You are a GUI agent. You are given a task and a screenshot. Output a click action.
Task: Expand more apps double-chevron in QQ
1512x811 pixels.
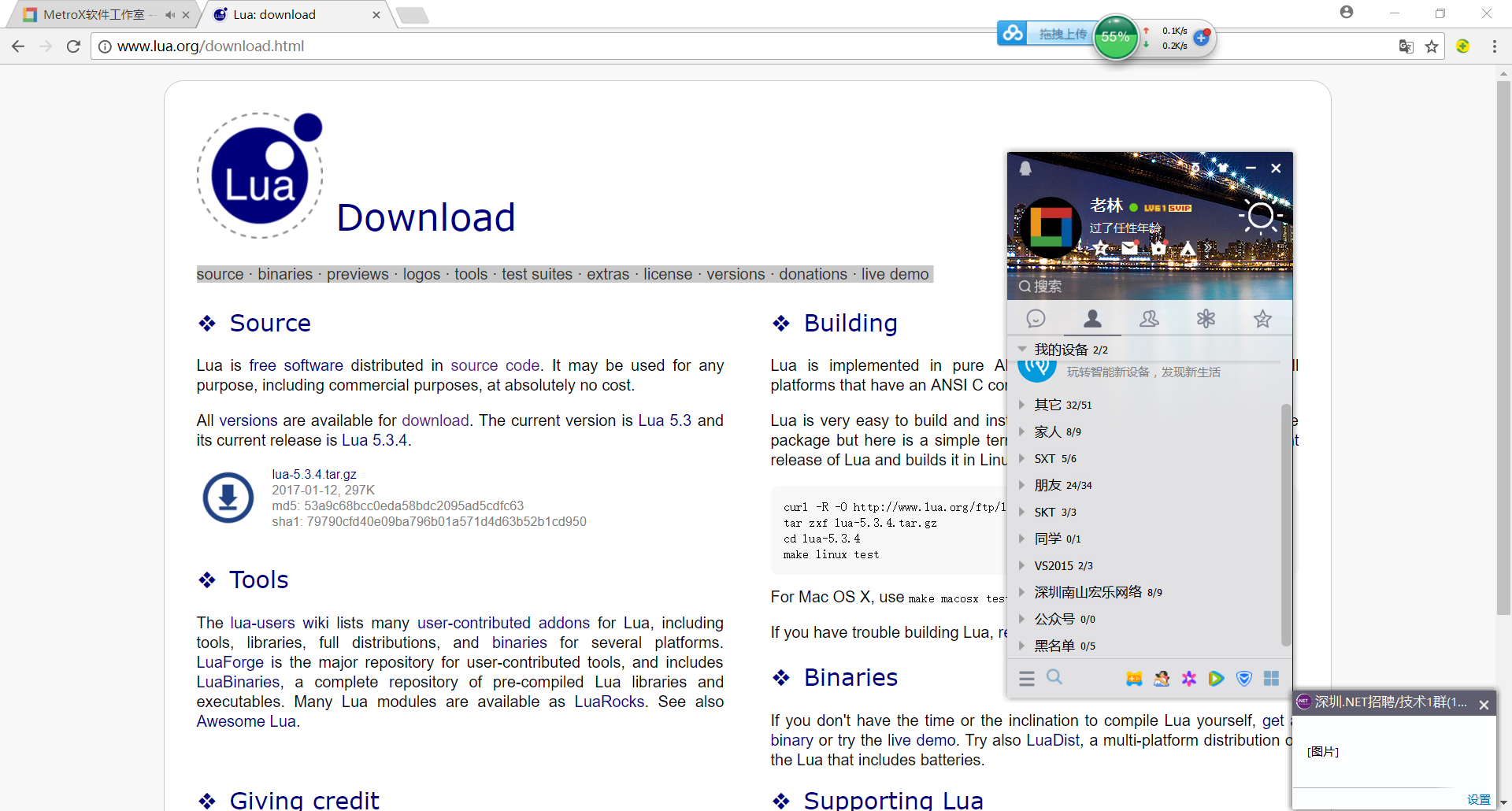pos(1209,249)
